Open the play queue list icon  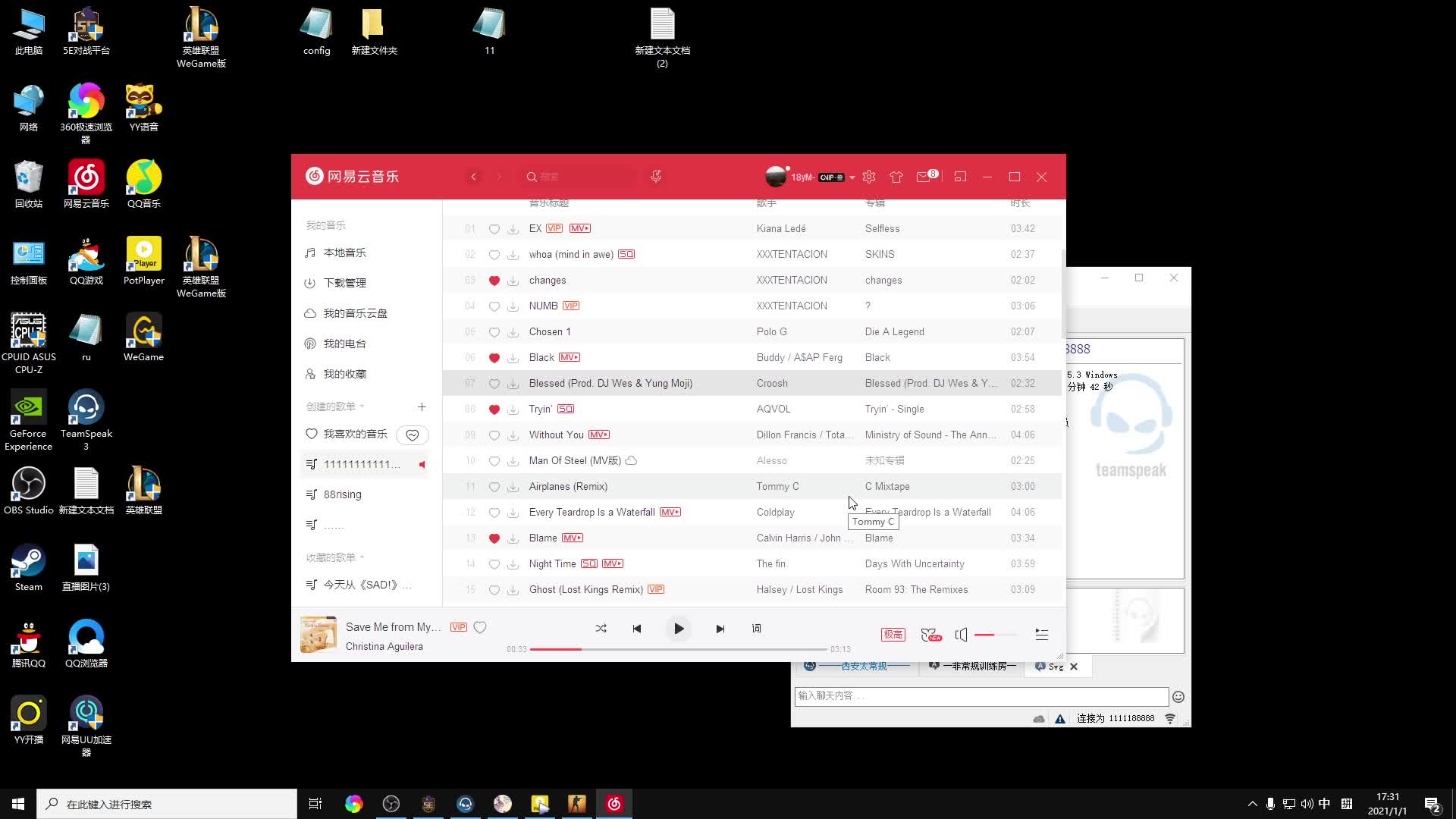pos(1042,635)
